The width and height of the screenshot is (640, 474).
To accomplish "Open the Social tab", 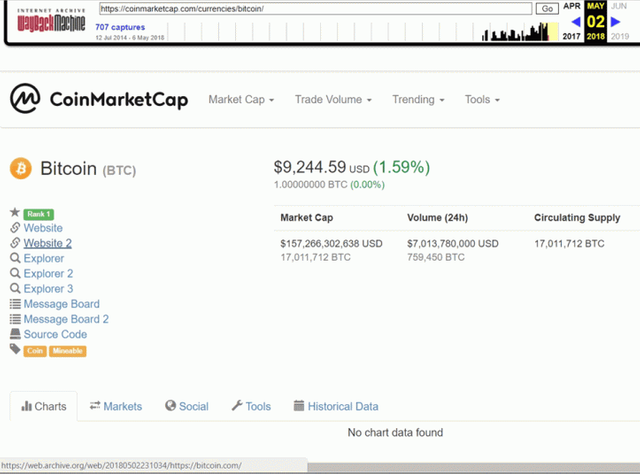I will pos(187,406).
